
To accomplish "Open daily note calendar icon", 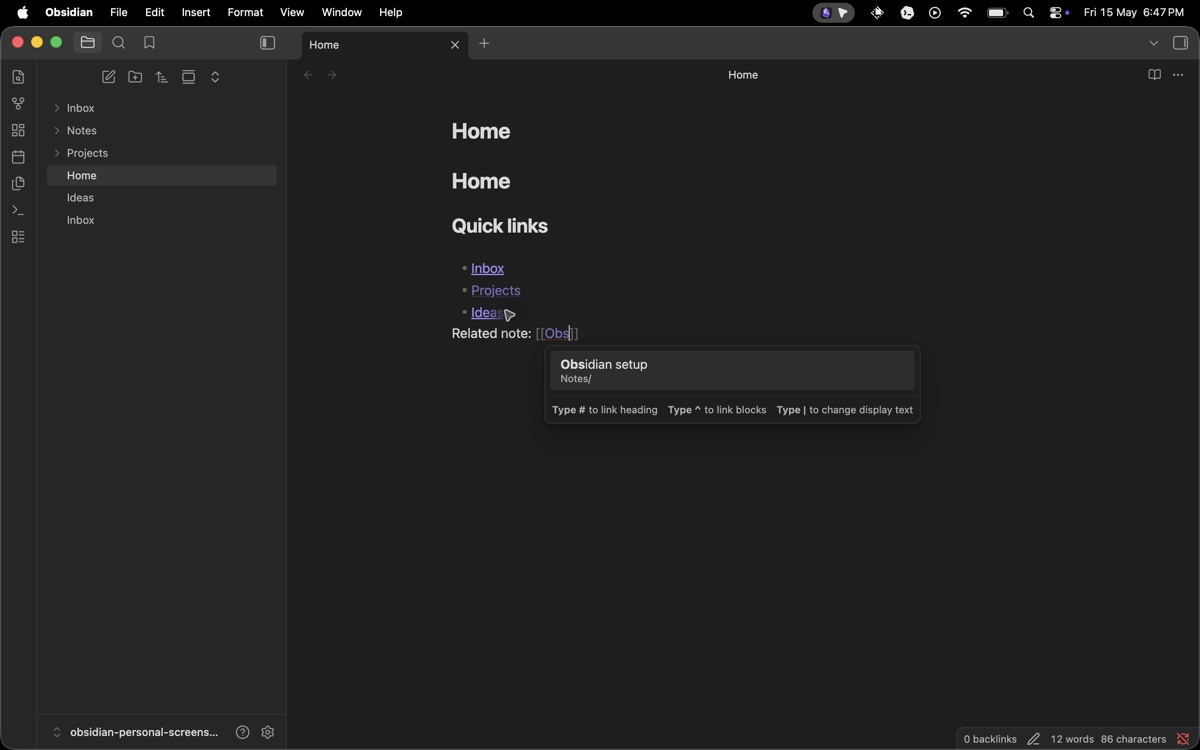I will click(18, 157).
